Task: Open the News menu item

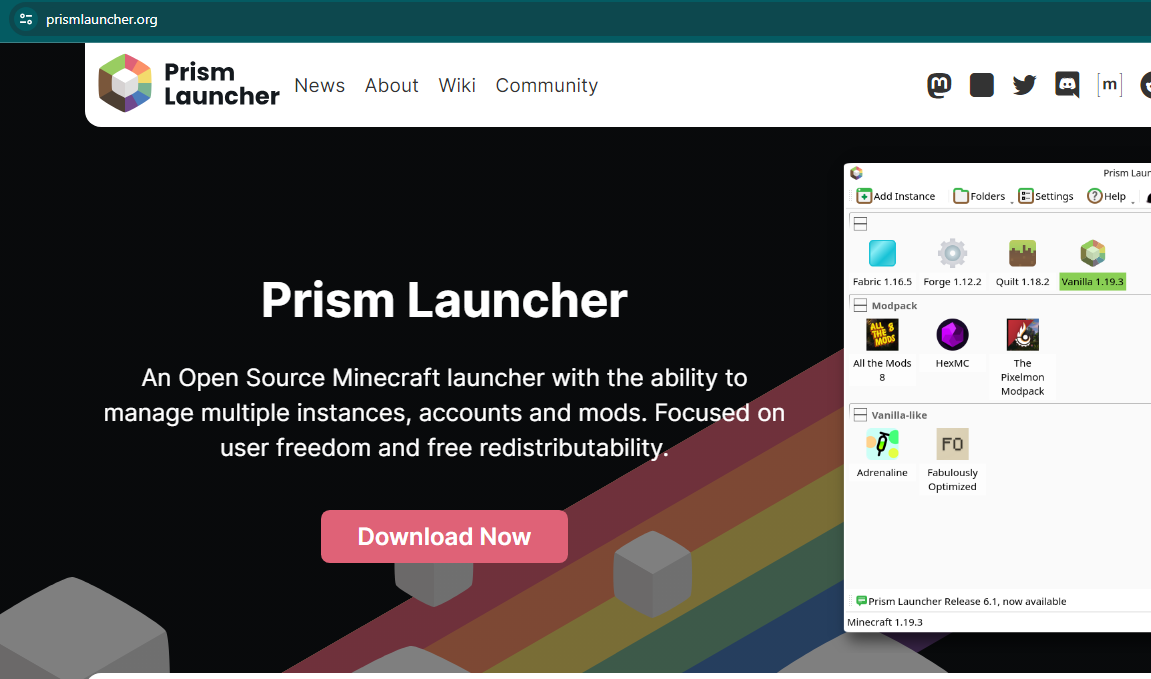Action: pyautogui.click(x=319, y=85)
